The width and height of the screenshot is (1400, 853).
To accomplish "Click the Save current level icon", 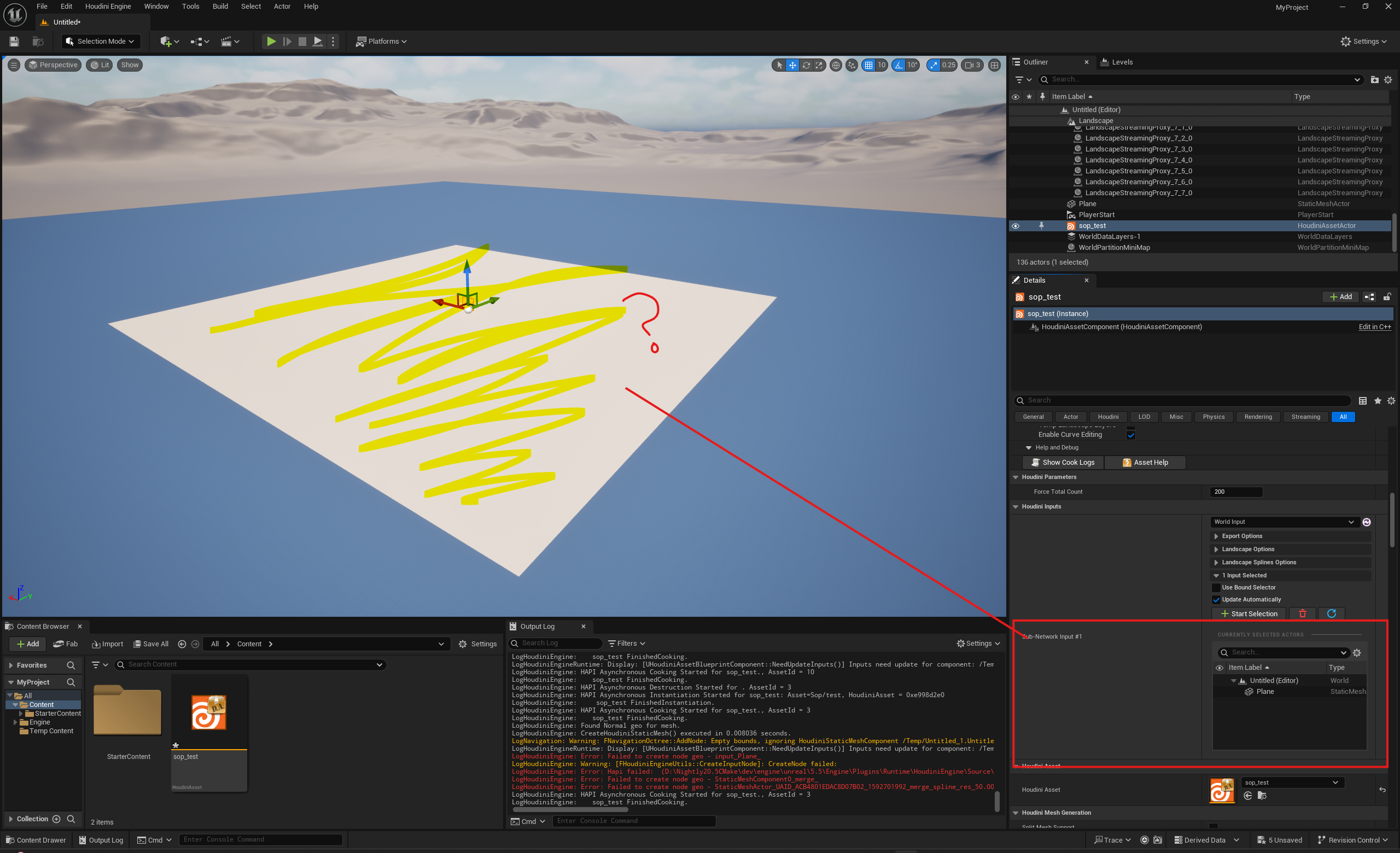I will pos(14,42).
